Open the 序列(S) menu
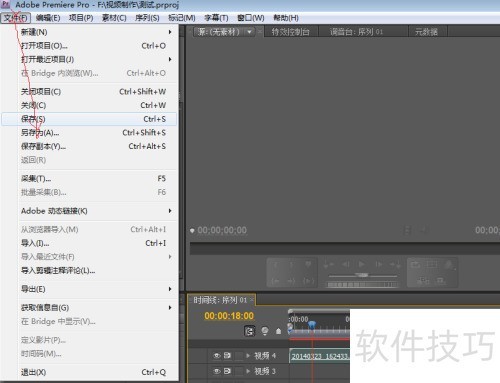This screenshot has width=500, height=383. point(147,18)
